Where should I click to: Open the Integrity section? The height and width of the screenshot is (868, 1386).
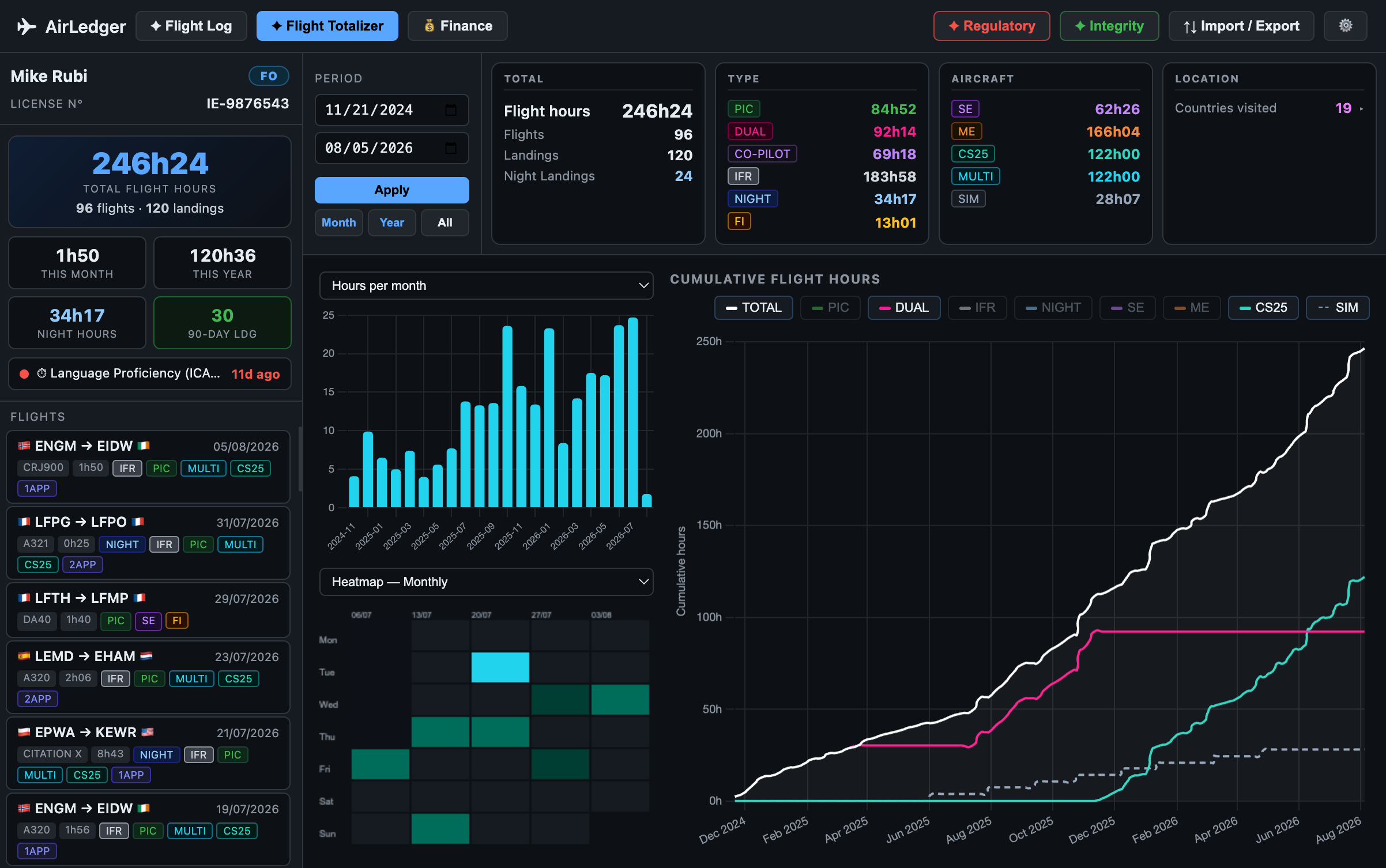pyautogui.click(x=1109, y=26)
